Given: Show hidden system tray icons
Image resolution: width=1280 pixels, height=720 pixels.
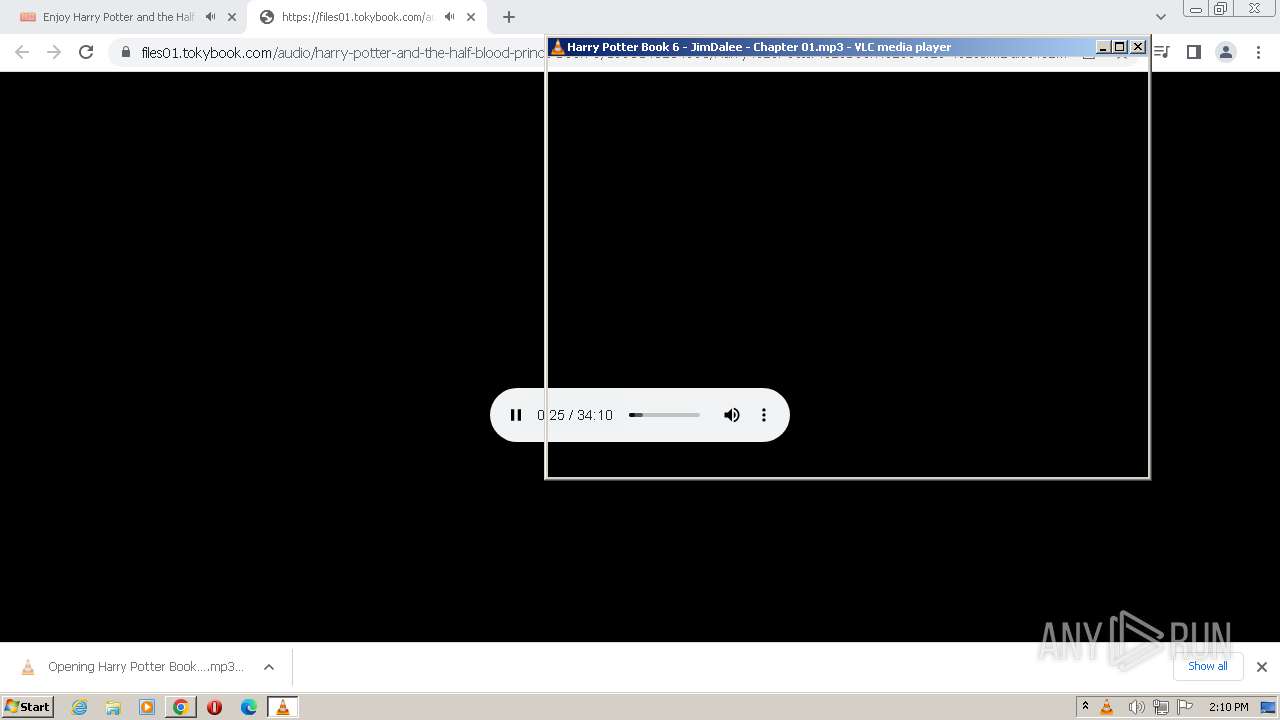Looking at the screenshot, I should (1085, 707).
